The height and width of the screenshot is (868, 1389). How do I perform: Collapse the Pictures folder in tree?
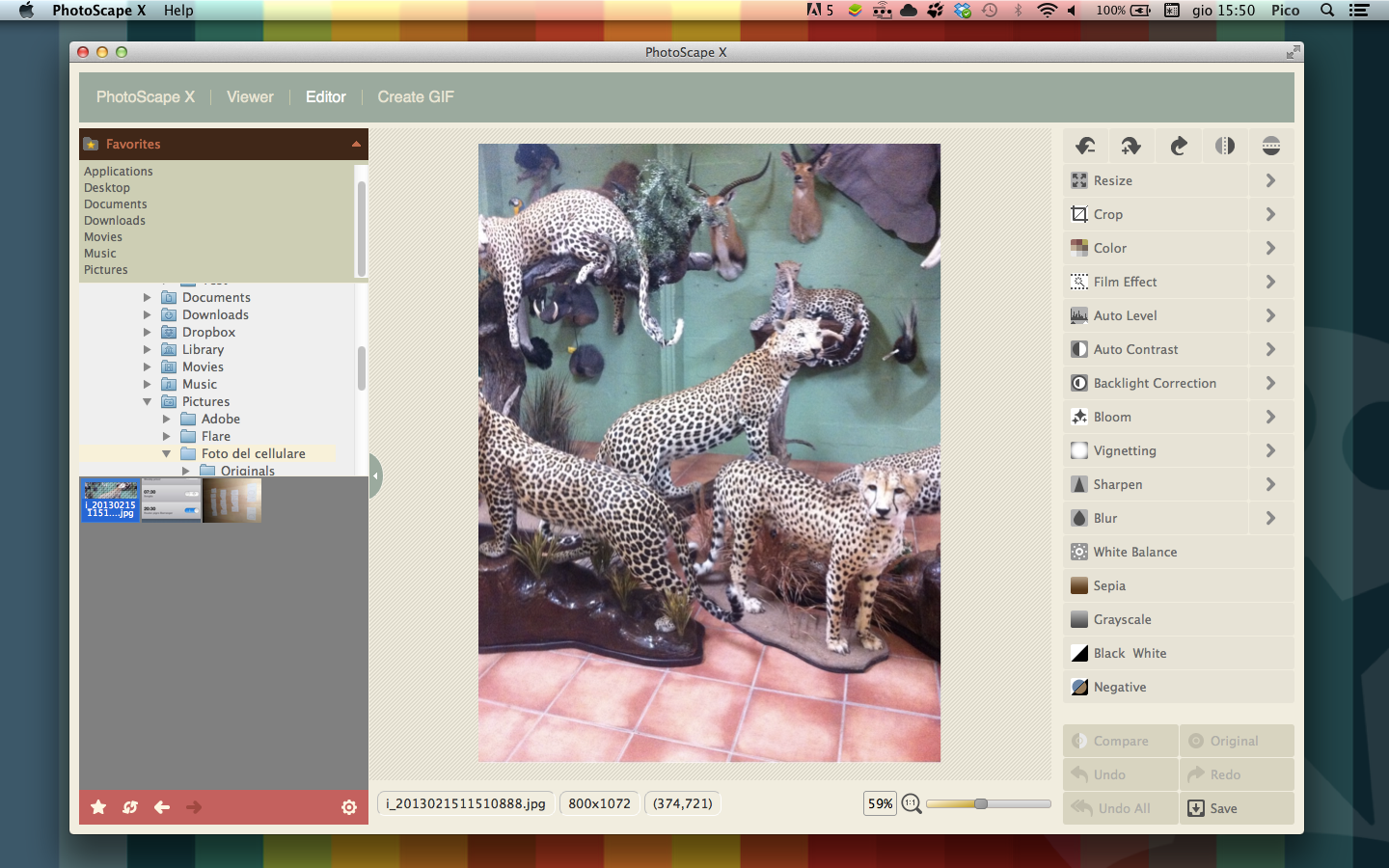point(148,401)
